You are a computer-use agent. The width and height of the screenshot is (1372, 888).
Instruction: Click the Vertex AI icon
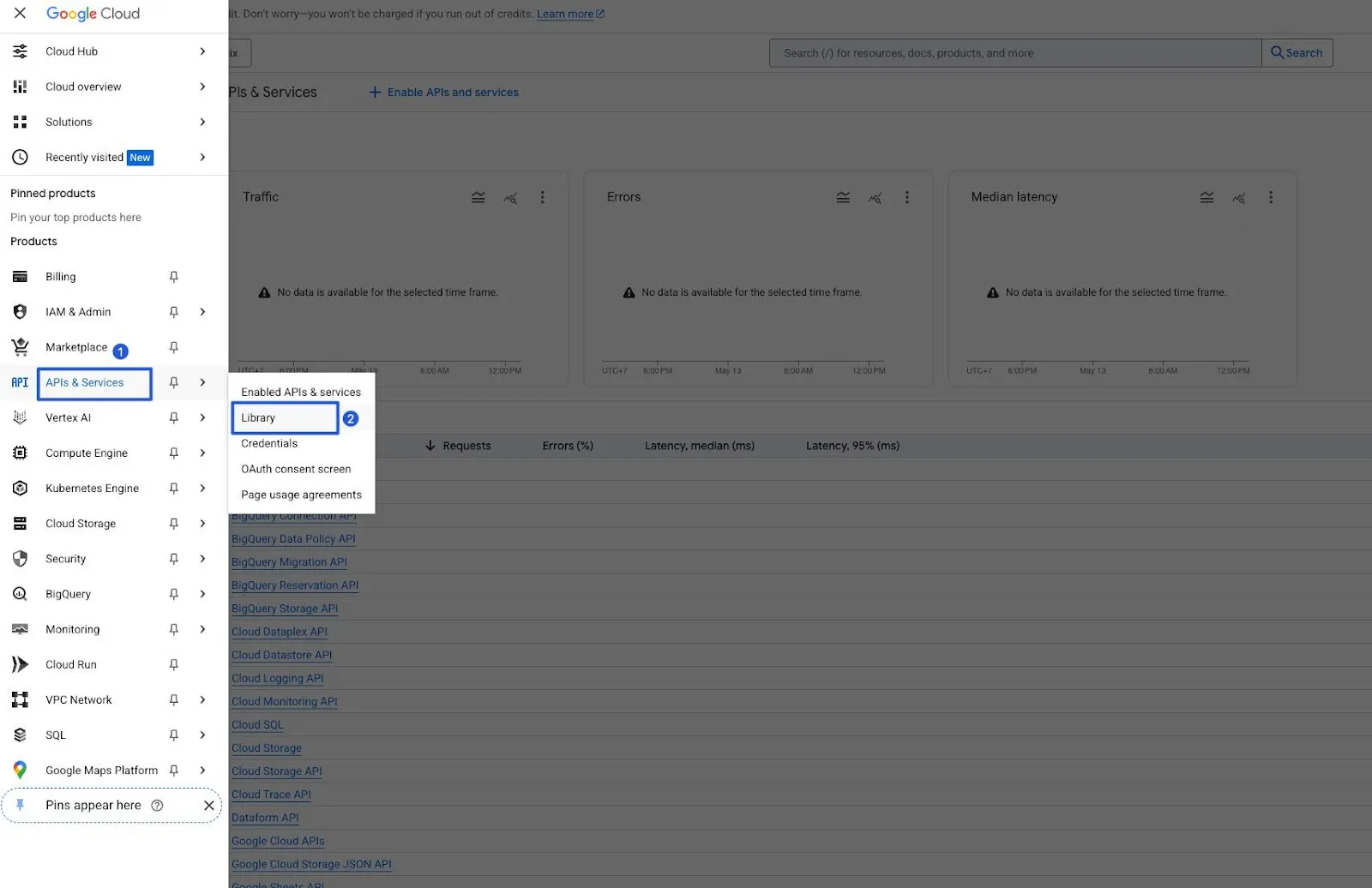[20, 417]
